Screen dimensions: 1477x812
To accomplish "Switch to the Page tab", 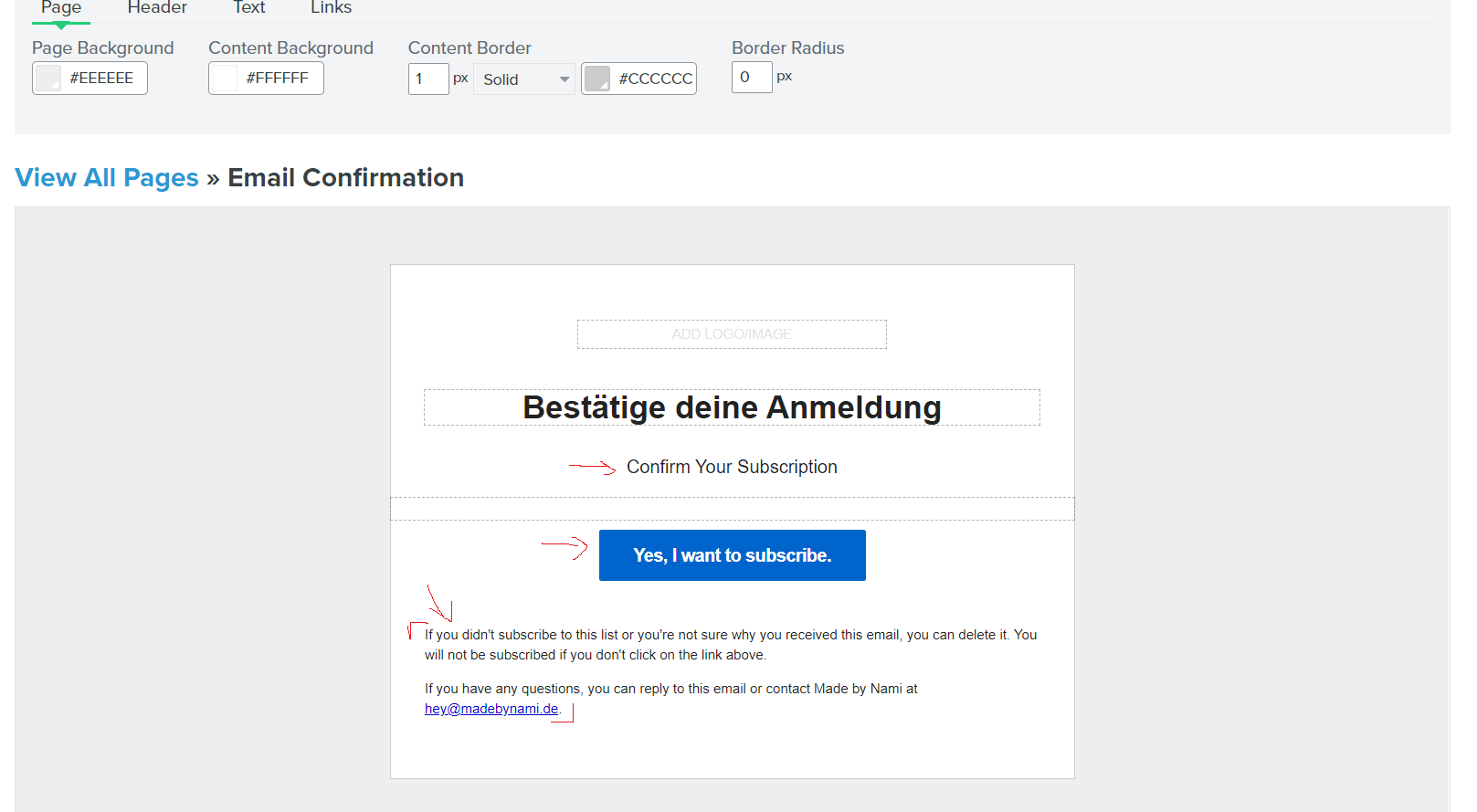I will (61, 8).
